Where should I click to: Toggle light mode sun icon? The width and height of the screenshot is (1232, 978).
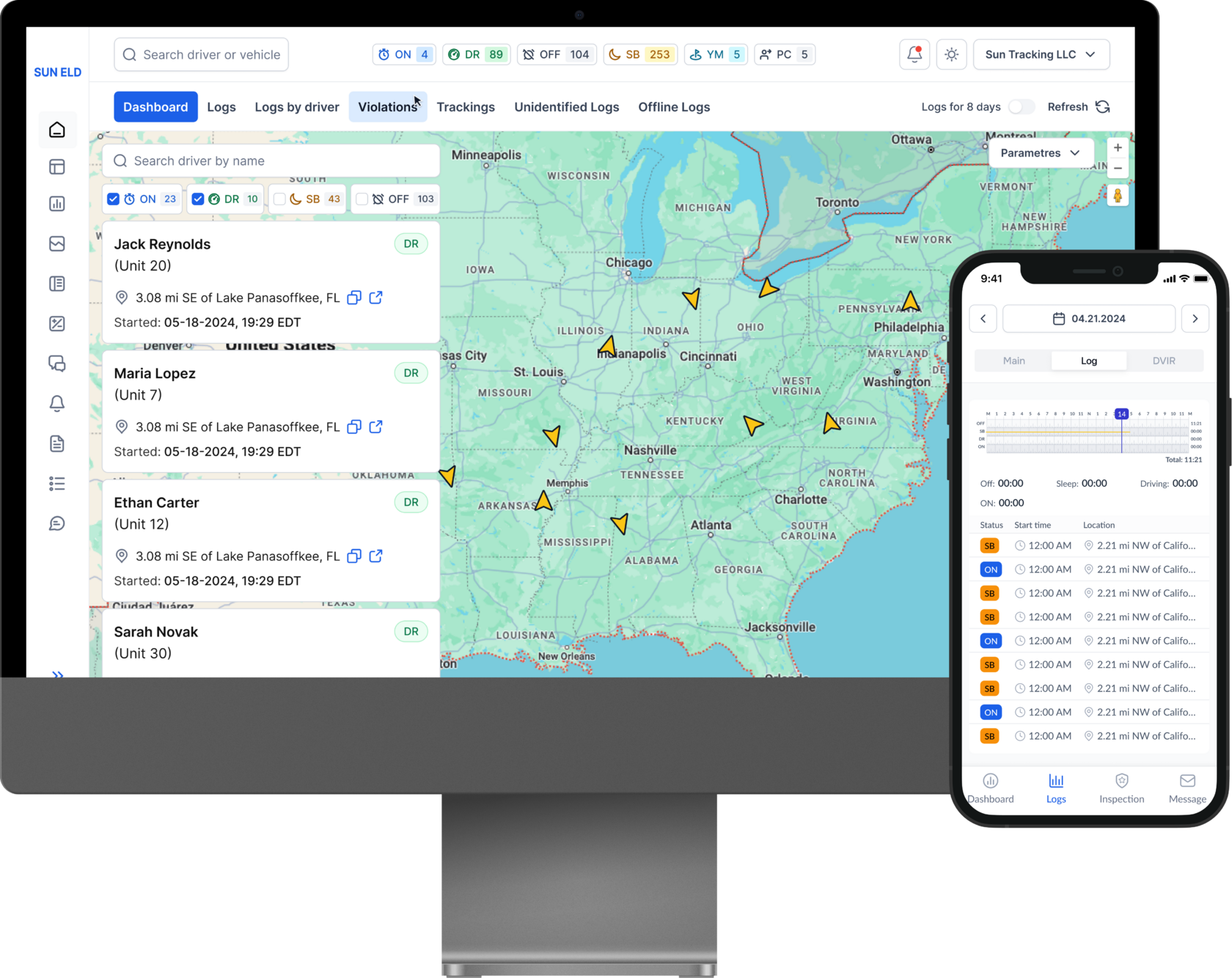click(951, 54)
